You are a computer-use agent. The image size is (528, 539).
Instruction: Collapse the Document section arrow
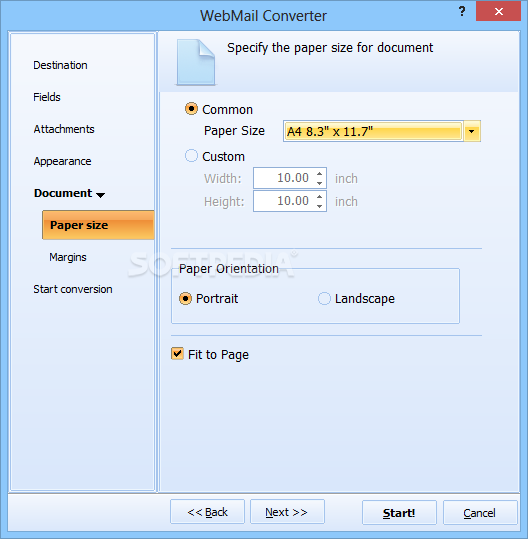(100, 195)
